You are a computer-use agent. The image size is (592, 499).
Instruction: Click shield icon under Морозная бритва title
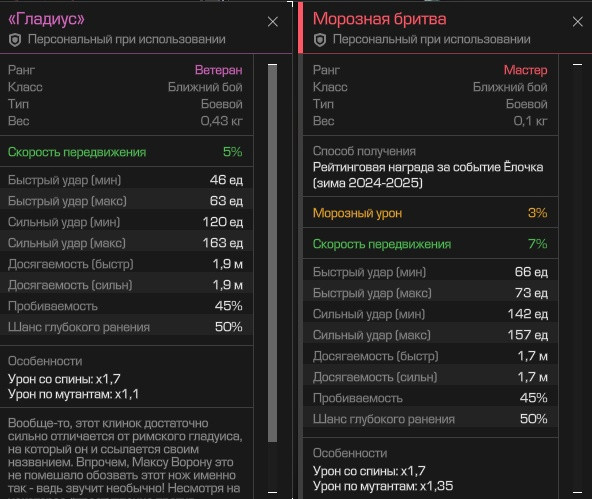click(x=320, y=40)
